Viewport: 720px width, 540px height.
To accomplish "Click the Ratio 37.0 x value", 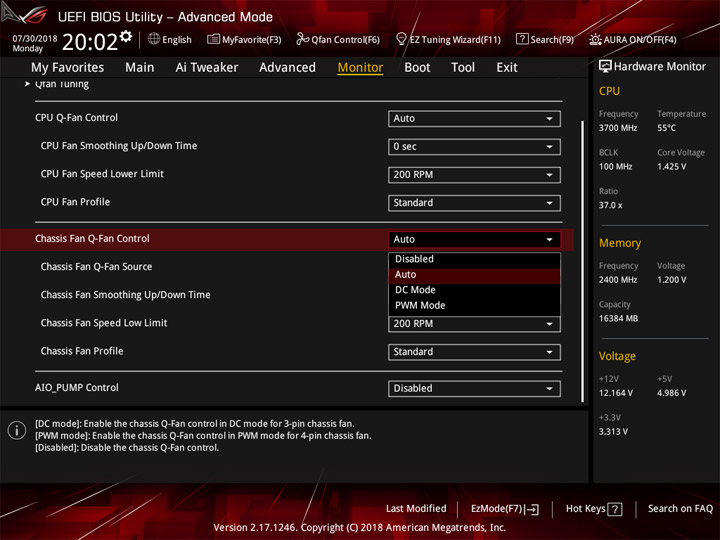I will [611, 205].
